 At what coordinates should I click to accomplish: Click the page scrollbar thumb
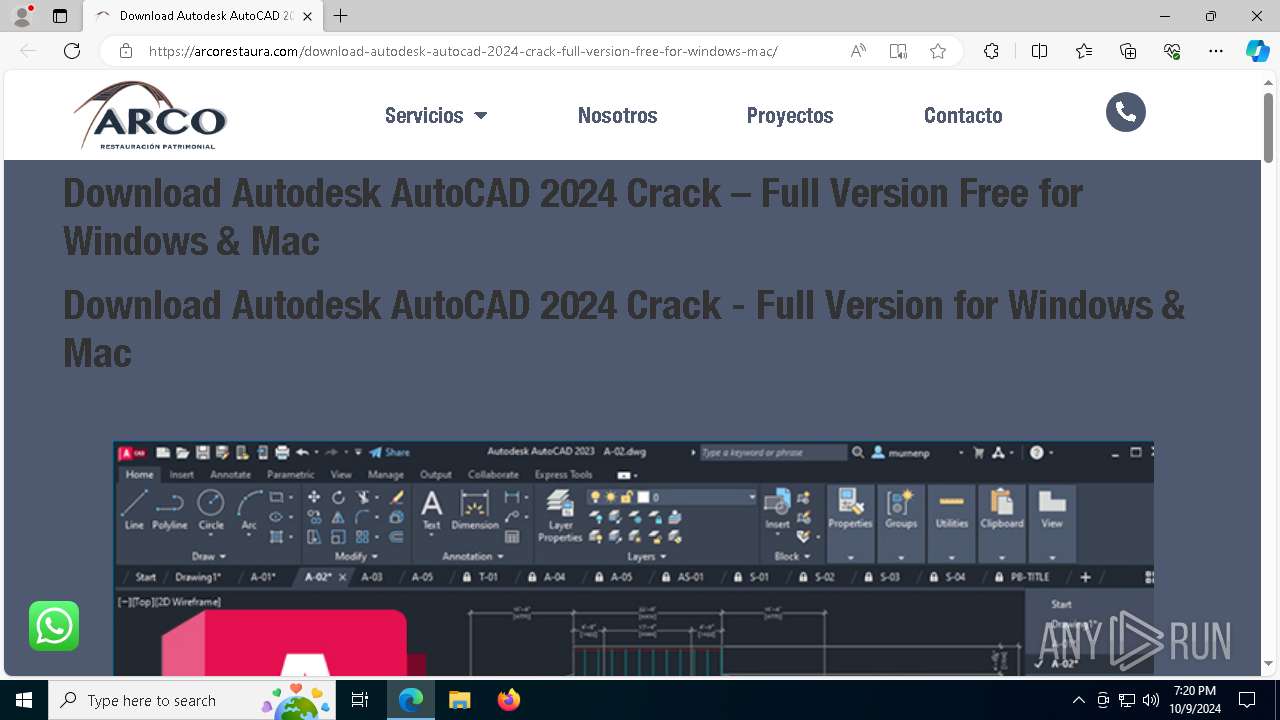(1268, 127)
